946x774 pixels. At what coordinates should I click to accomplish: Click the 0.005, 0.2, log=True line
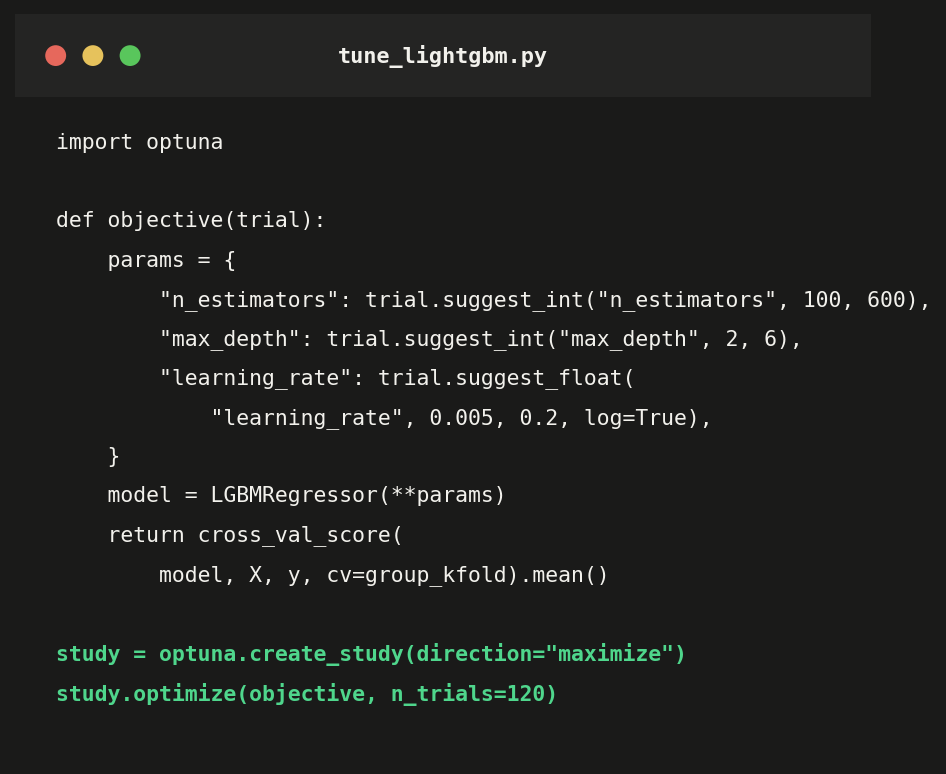[462, 418]
